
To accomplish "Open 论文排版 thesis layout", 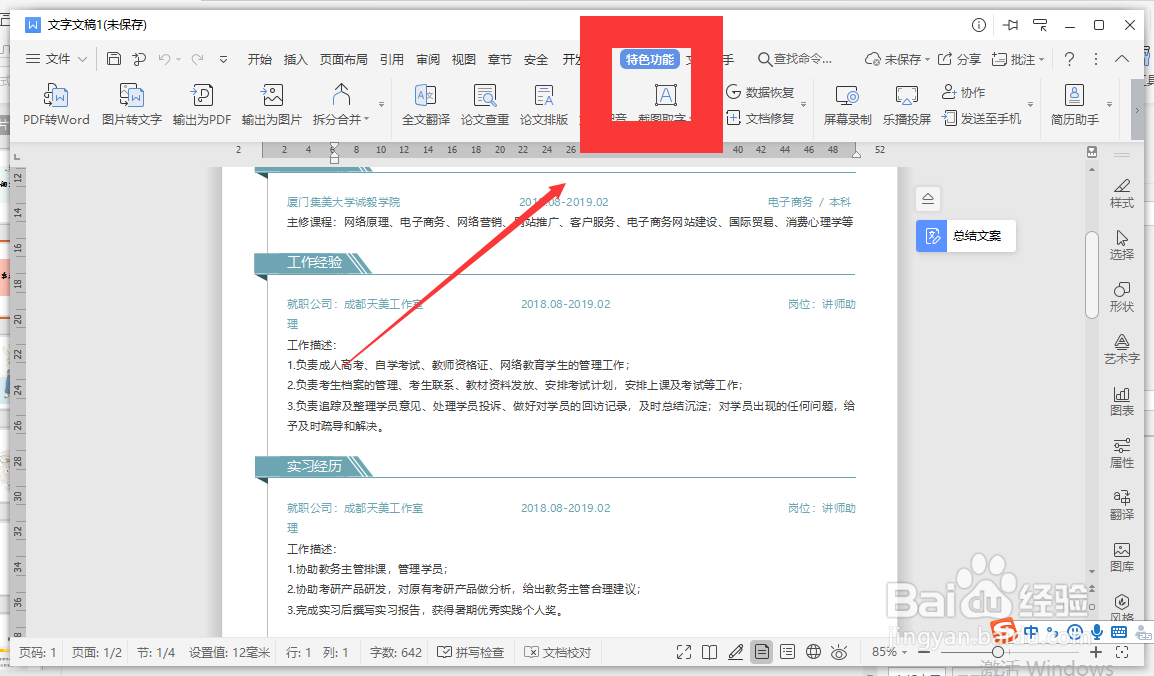I will [x=544, y=104].
